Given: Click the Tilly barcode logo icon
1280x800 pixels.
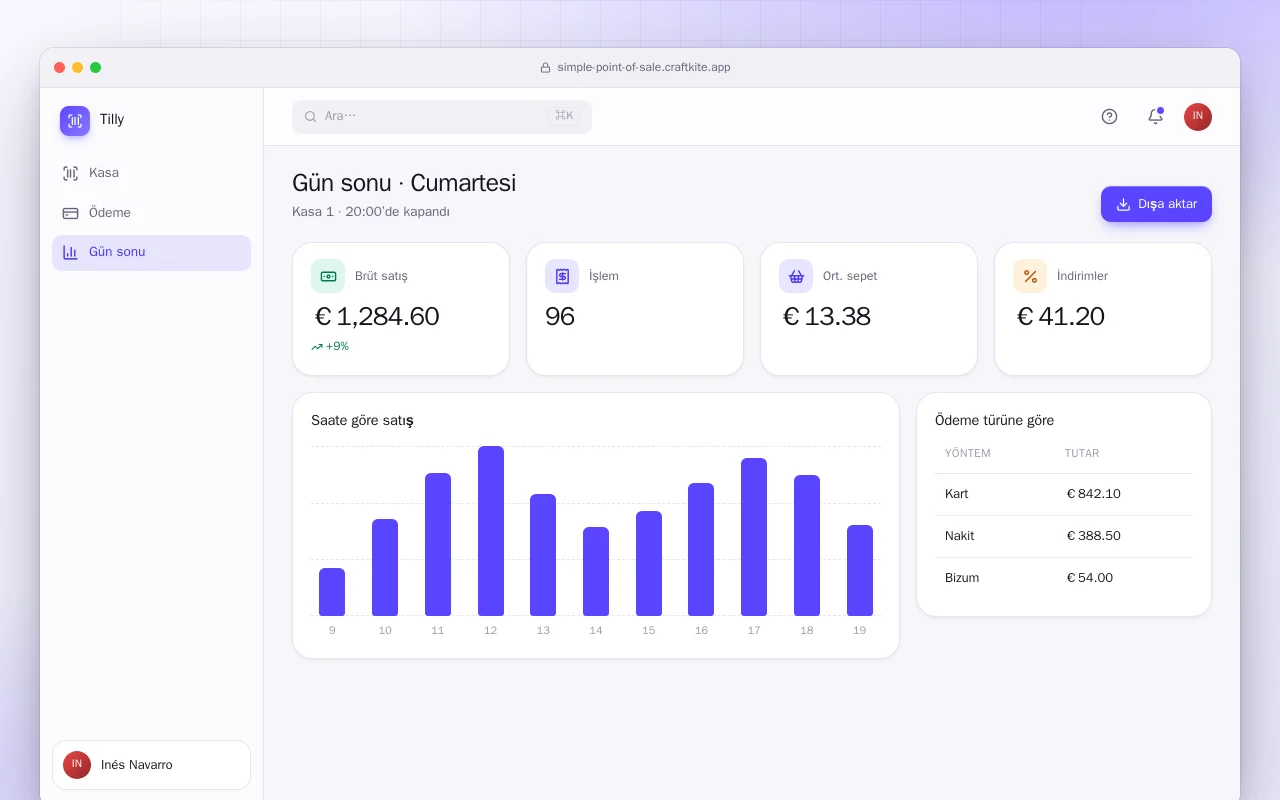Looking at the screenshot, I should (75, 121).
